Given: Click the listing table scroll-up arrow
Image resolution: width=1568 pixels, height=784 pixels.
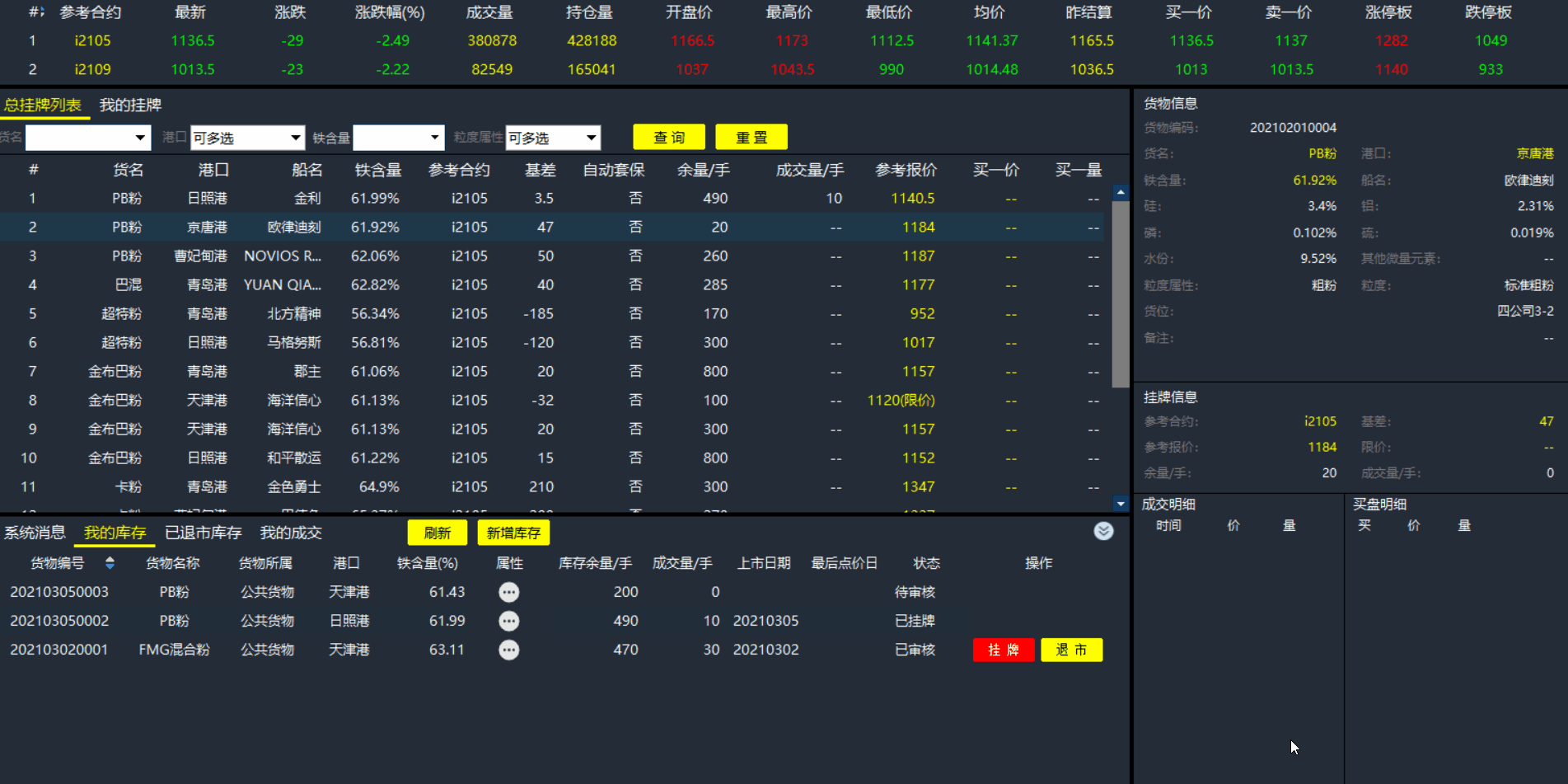Looking at the screenshot, I should pyautogui.click(x=1121, y=192).
